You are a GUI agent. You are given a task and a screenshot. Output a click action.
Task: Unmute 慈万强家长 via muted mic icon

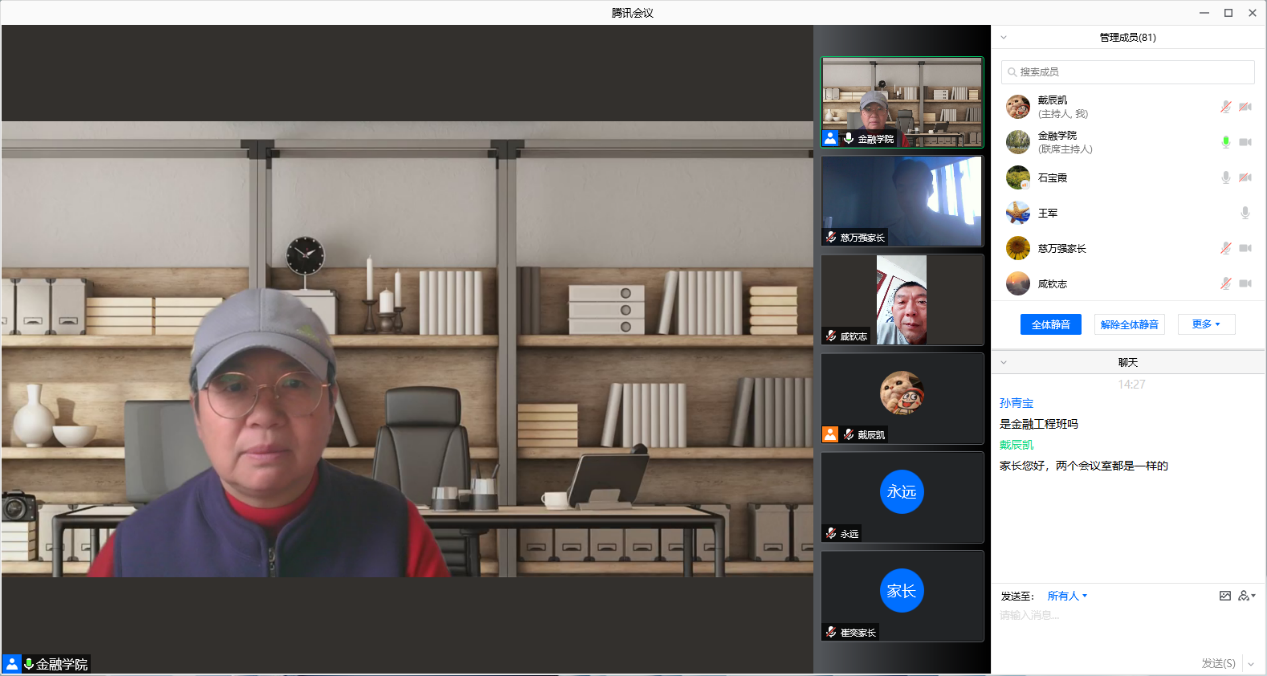[1225, 248]
